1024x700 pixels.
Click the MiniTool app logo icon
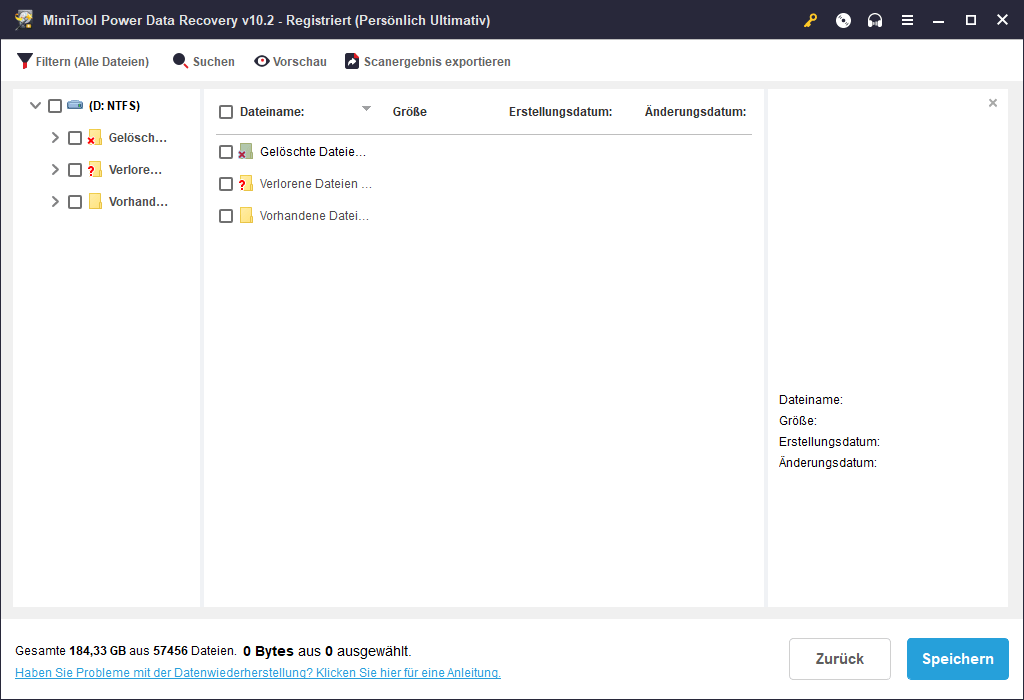pos(24,20)
